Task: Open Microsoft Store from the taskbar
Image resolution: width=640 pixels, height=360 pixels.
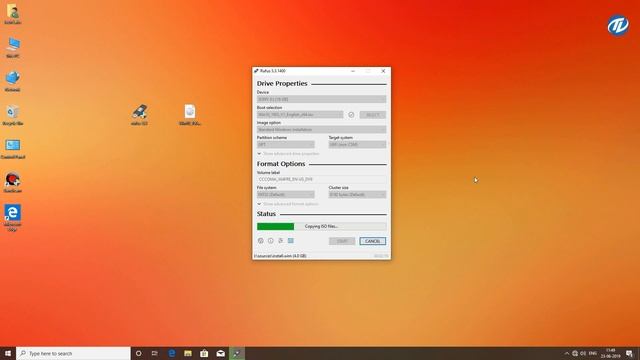Action: click(x=204, y=353)
